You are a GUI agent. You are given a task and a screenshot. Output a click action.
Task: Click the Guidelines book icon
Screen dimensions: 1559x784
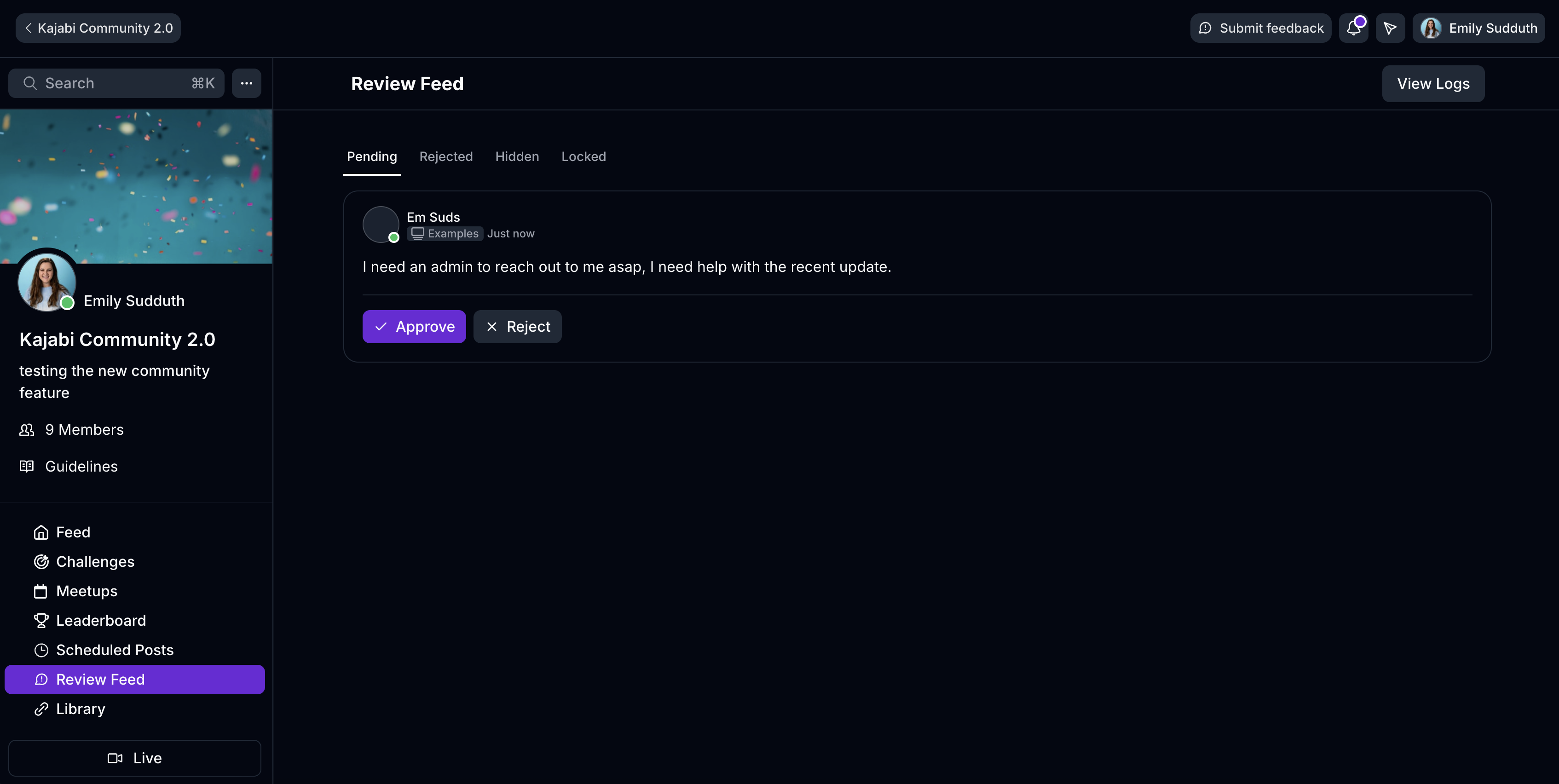(27, 466)
